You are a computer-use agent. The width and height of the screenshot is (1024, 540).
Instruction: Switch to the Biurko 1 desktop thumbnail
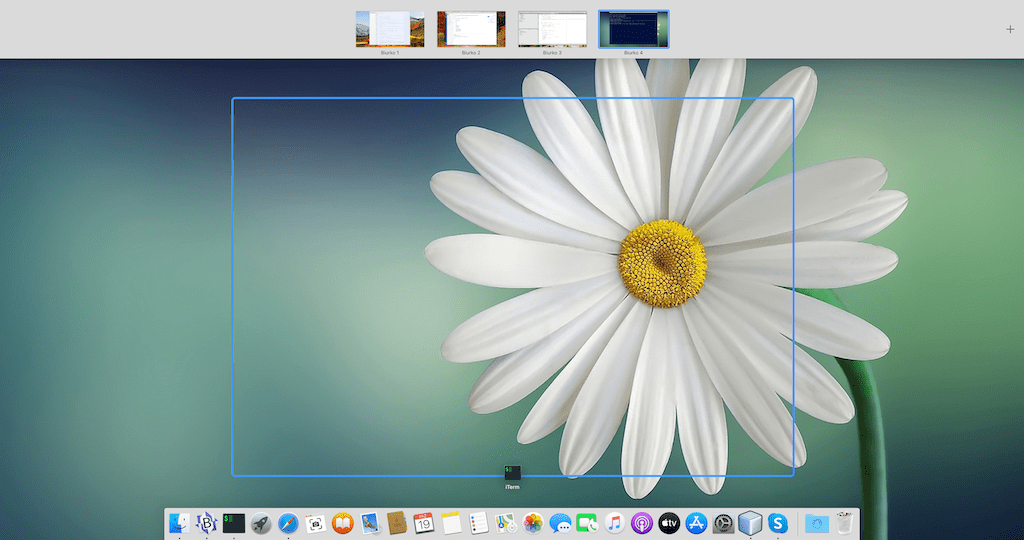click(x=390, y=29)
